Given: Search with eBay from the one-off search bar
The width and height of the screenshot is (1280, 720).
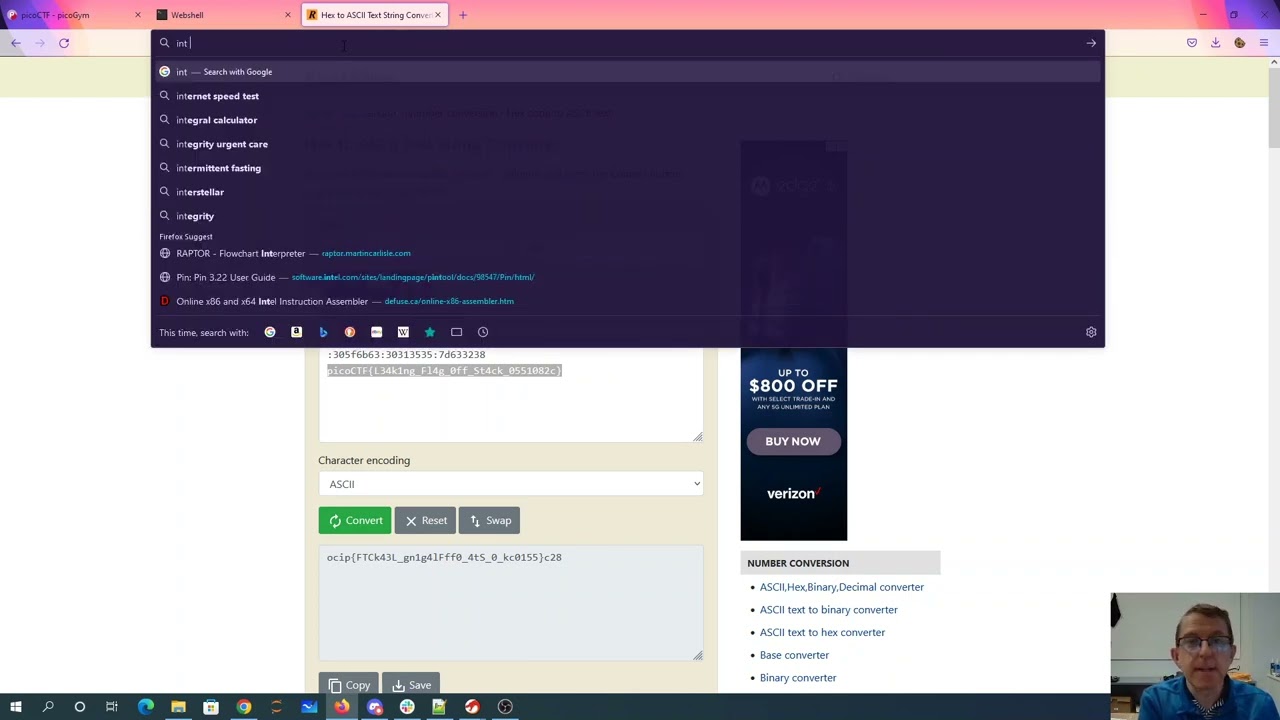Looking at the screenshot, I should [x=376, y=332].
